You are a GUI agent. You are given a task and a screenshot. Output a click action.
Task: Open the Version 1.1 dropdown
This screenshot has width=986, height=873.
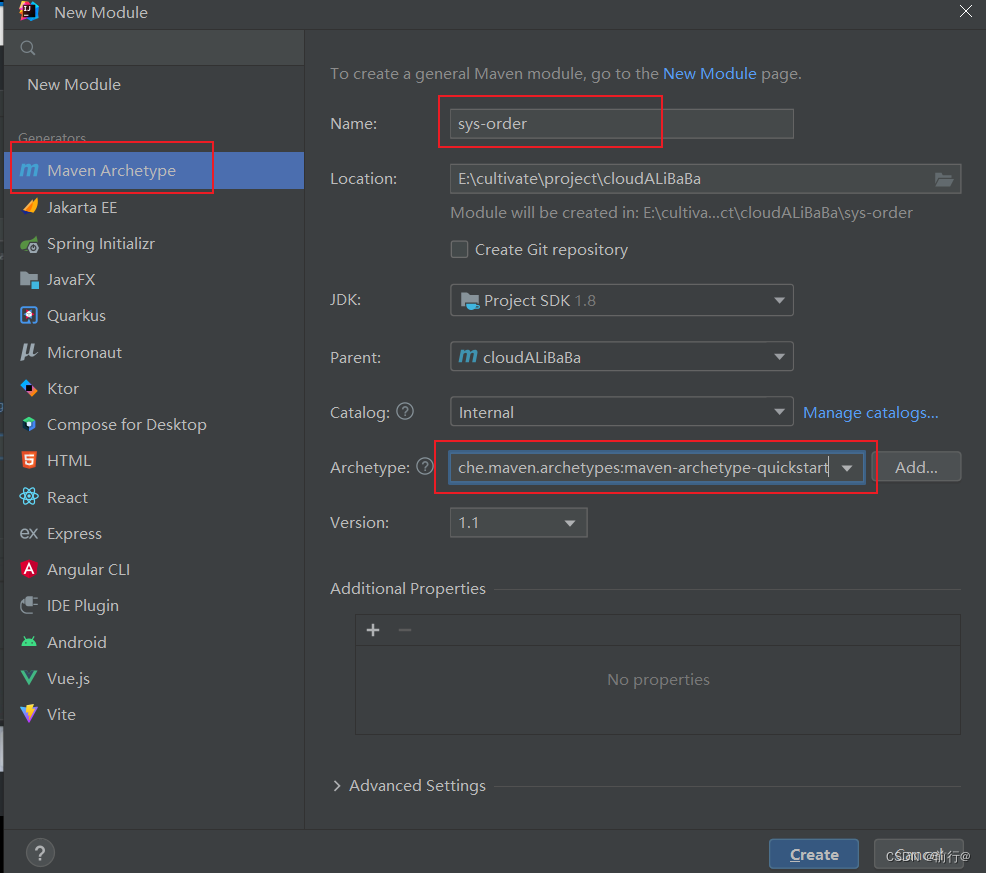click(518, 523)
